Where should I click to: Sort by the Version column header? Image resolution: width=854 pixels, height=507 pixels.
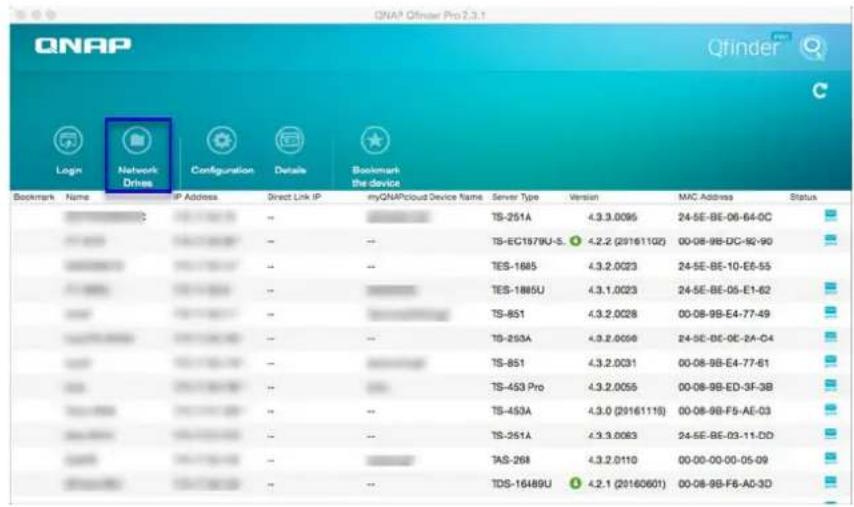point(583,197)
